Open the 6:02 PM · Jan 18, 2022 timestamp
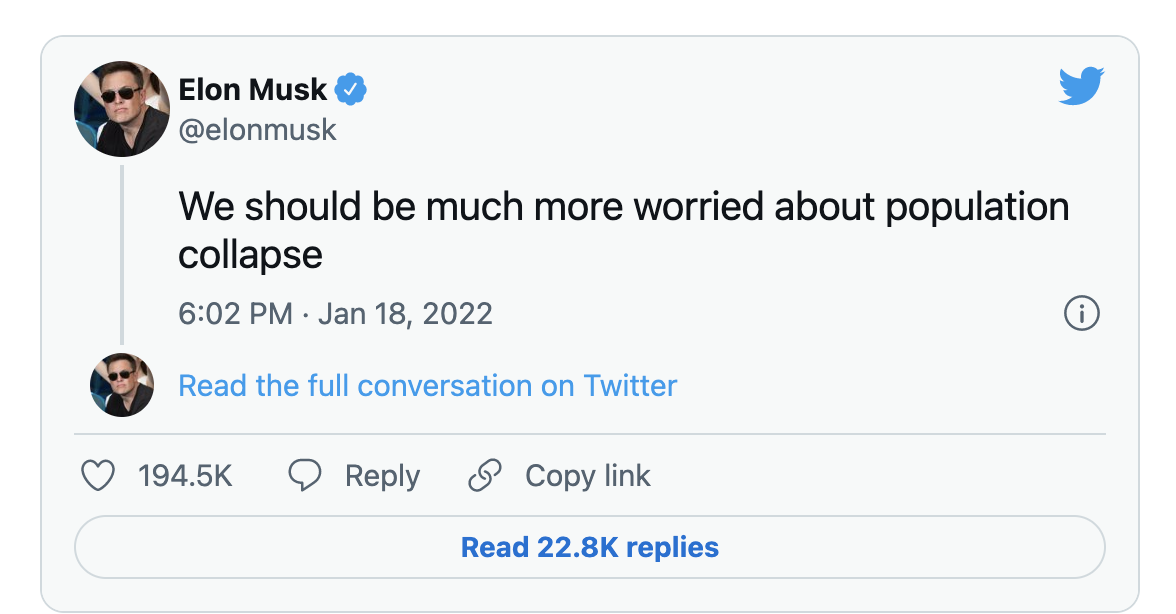Image resolution: width=1176 pixels, height=614 pixels. click(335, 314)
